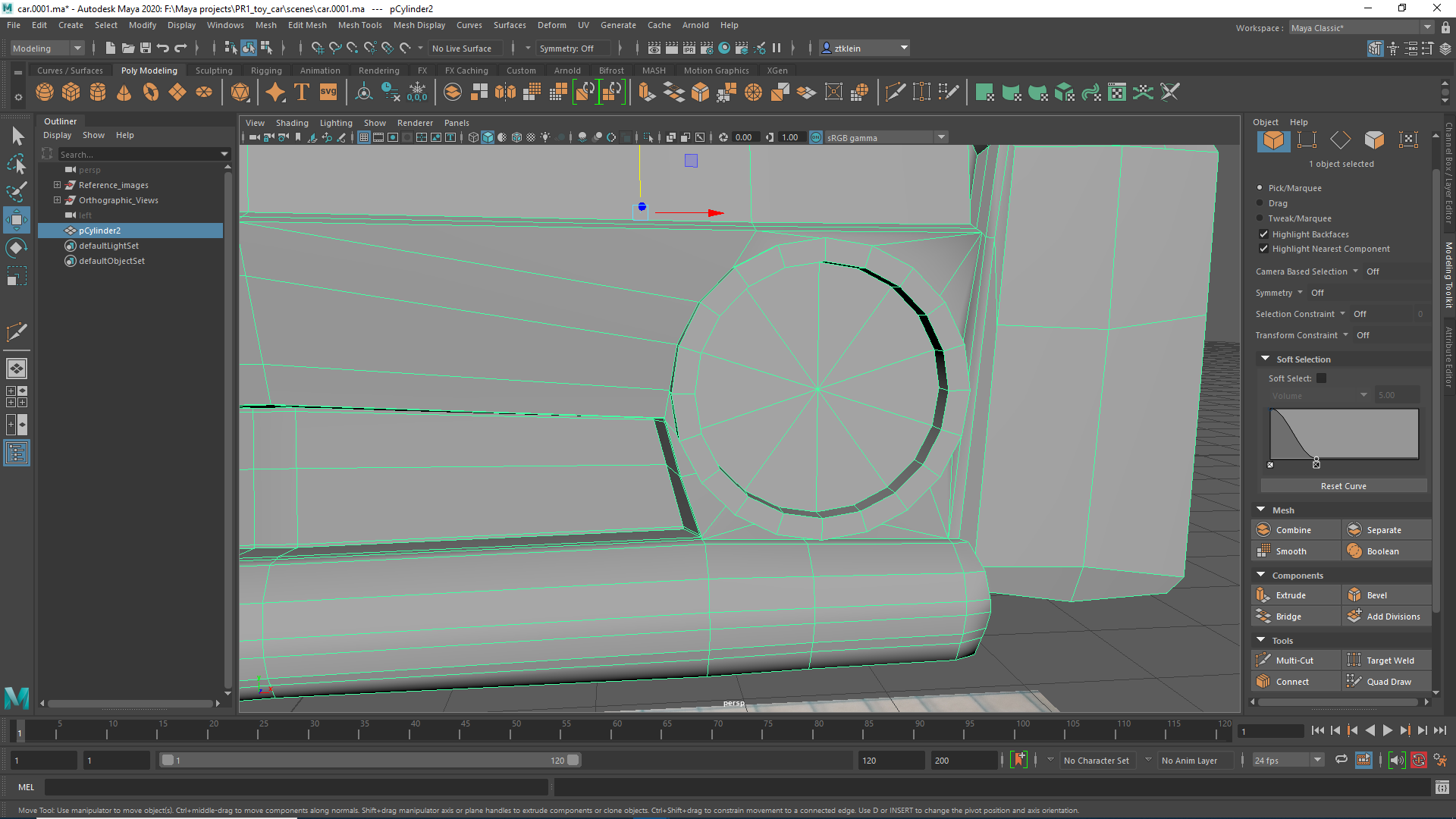
Task: Click inside the MEL command line
Action: tap(303, 787)
